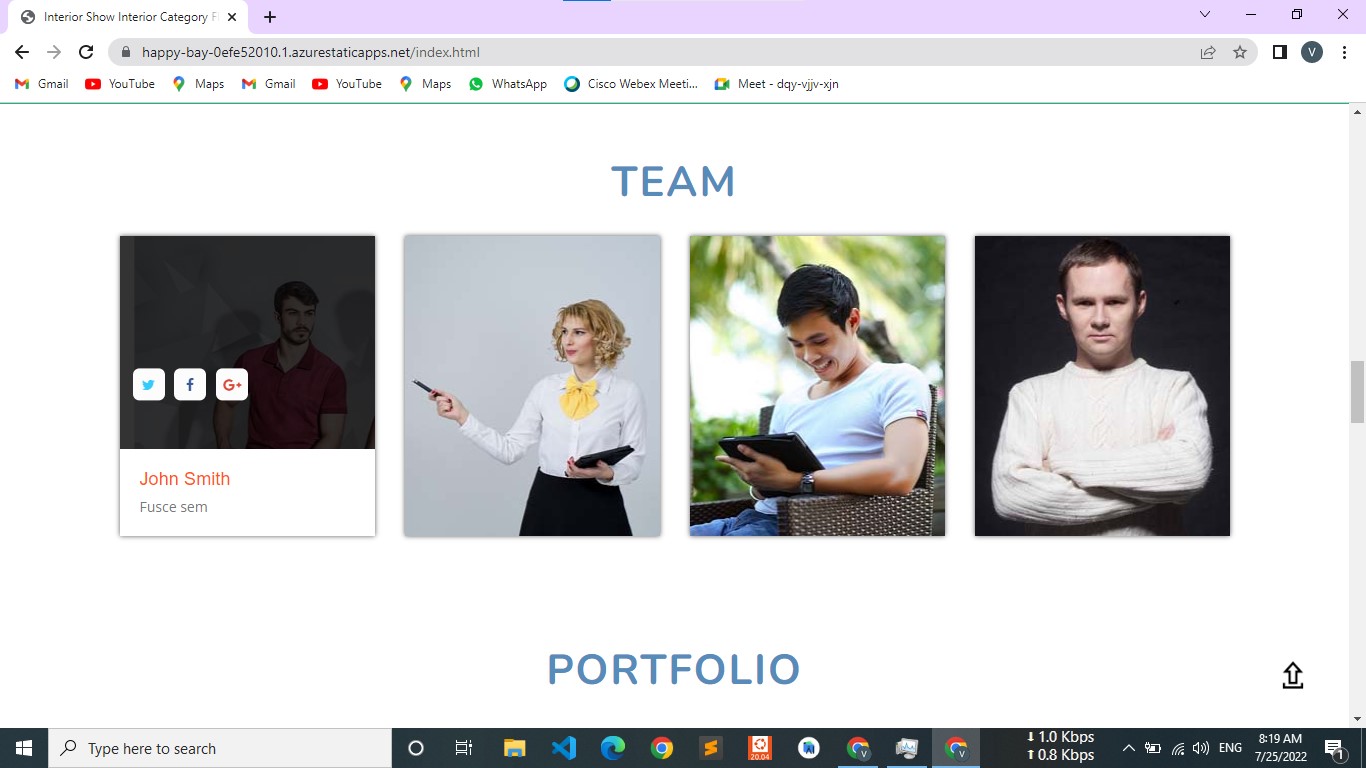Adjust the speaker volume icon

click(1199, 748)
